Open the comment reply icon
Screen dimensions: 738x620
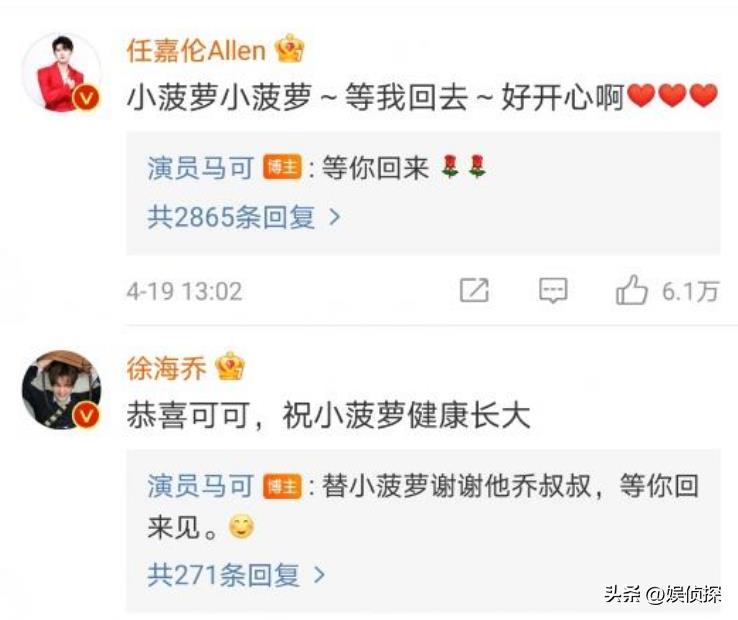click(553, 290)
